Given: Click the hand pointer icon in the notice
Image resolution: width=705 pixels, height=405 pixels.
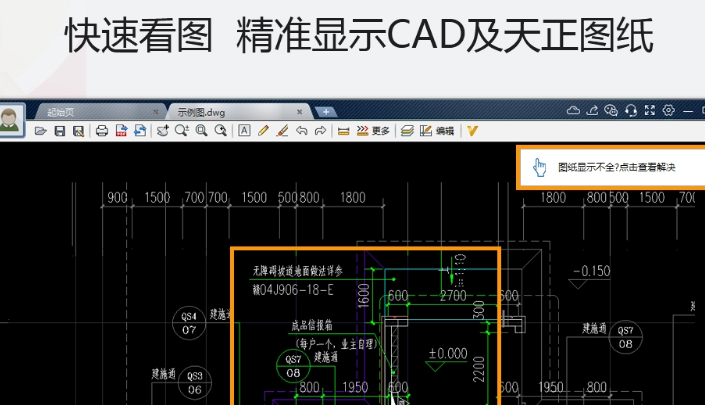Looking at the screenshot, I should (x=540, y=167).
